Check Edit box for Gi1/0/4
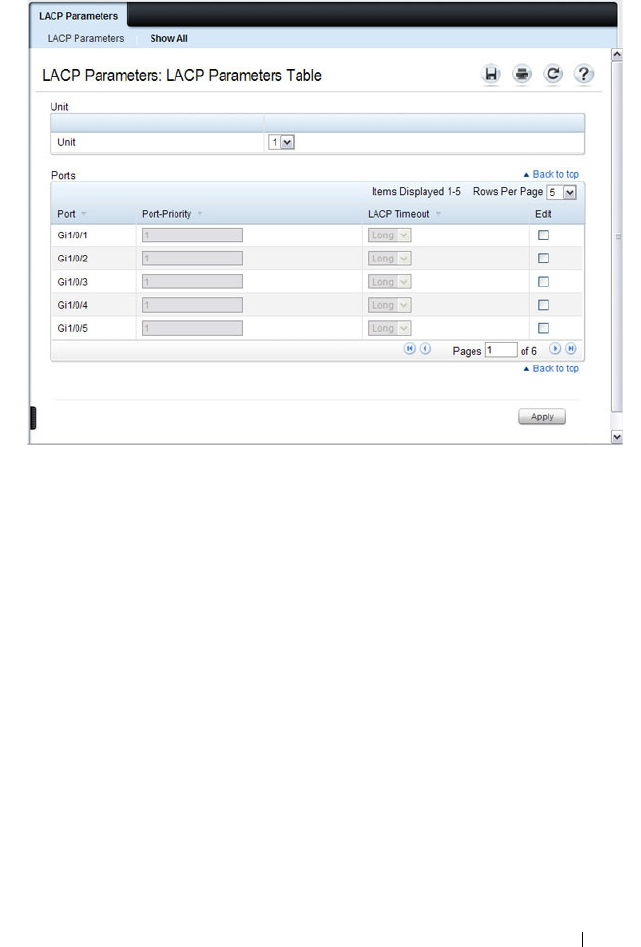This screenshot has height=947, width=641. pos(543,305)
